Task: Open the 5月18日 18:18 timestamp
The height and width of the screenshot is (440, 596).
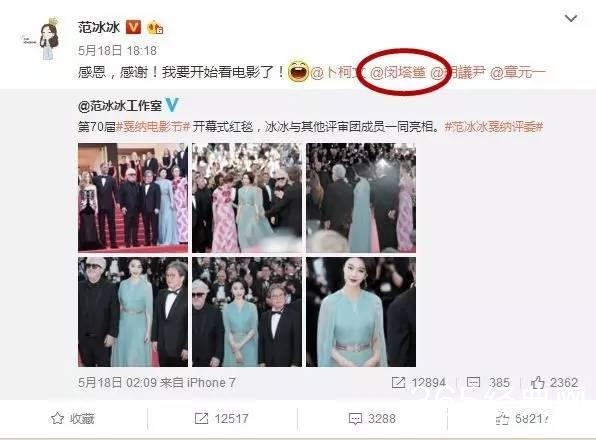Action: click(x=117, y=51)
